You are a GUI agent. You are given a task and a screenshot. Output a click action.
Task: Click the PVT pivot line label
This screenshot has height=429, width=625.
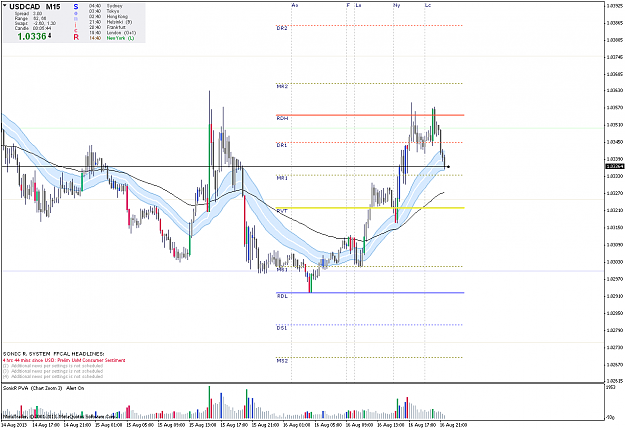pyautogui.click(x=282, y=211)
